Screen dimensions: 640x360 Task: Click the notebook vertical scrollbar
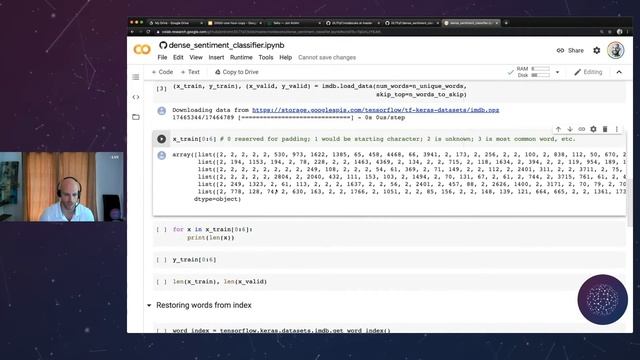630,203
